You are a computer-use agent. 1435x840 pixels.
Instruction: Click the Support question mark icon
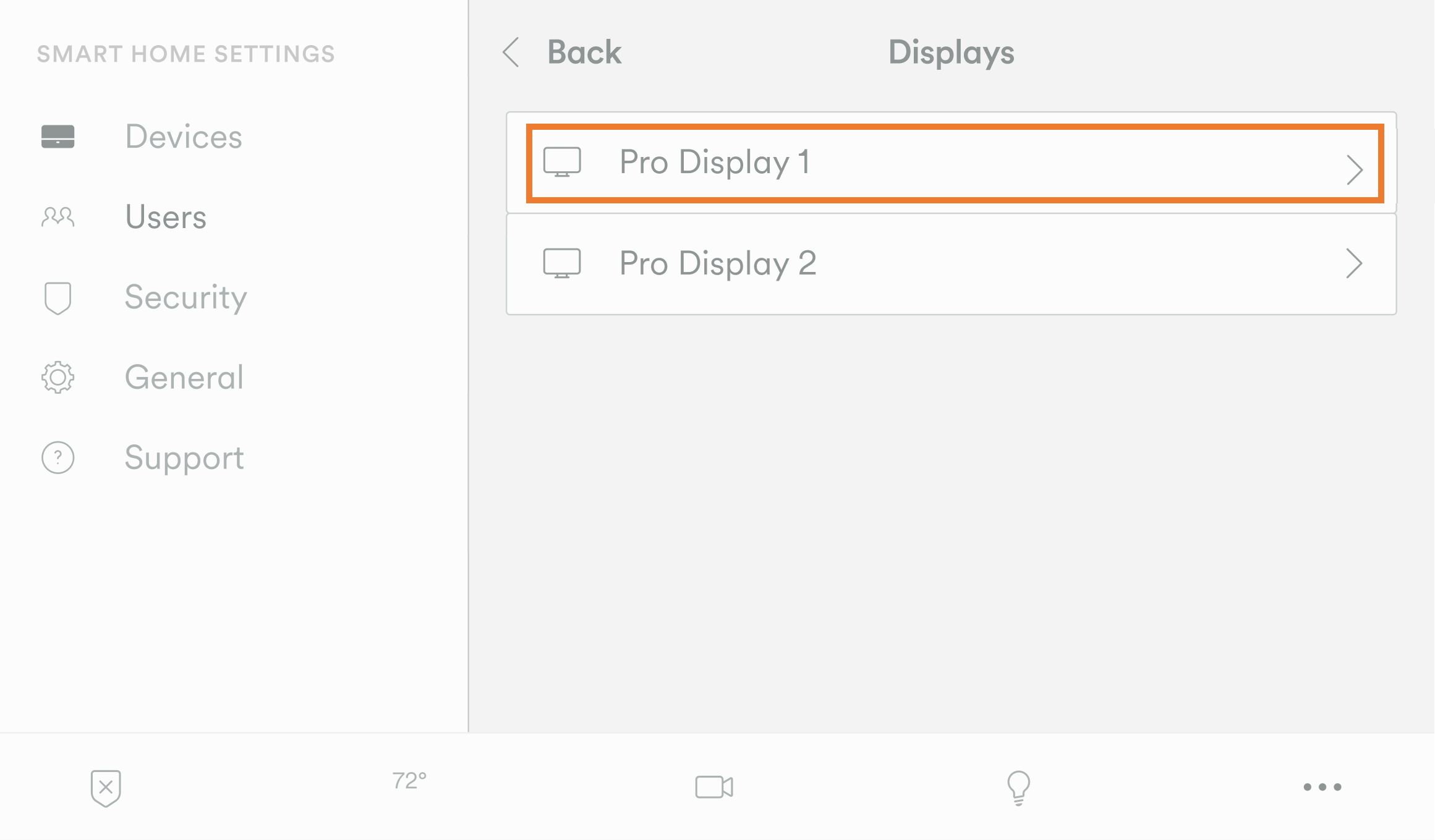[57, 457]
